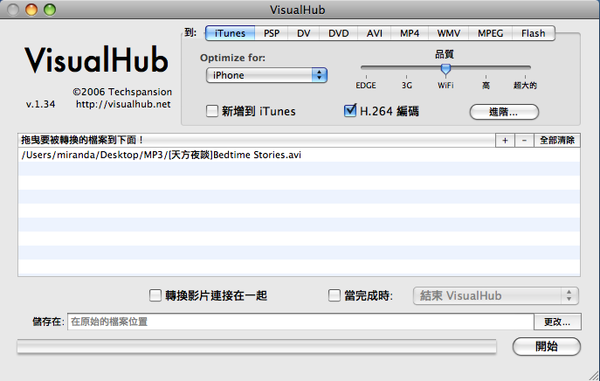Open the 進階... advanced settings button
The image size is (600, 381).
(x=504, y=112)
